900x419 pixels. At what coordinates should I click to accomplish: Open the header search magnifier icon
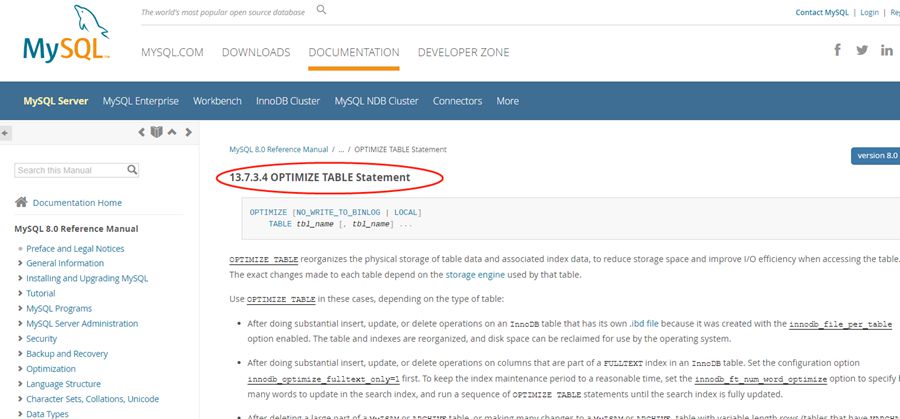click(x=321, y=10)
